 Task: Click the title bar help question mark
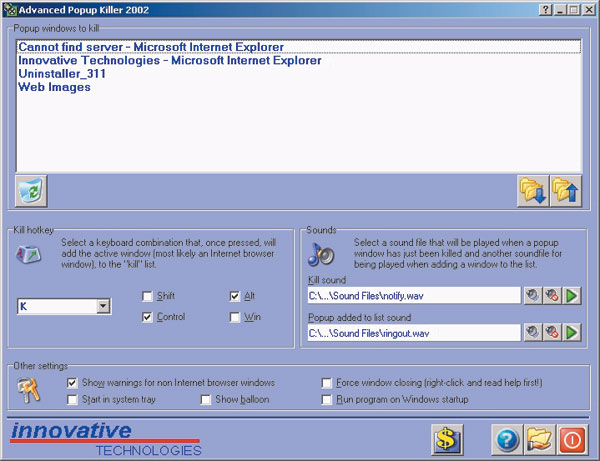pos(546,10)
